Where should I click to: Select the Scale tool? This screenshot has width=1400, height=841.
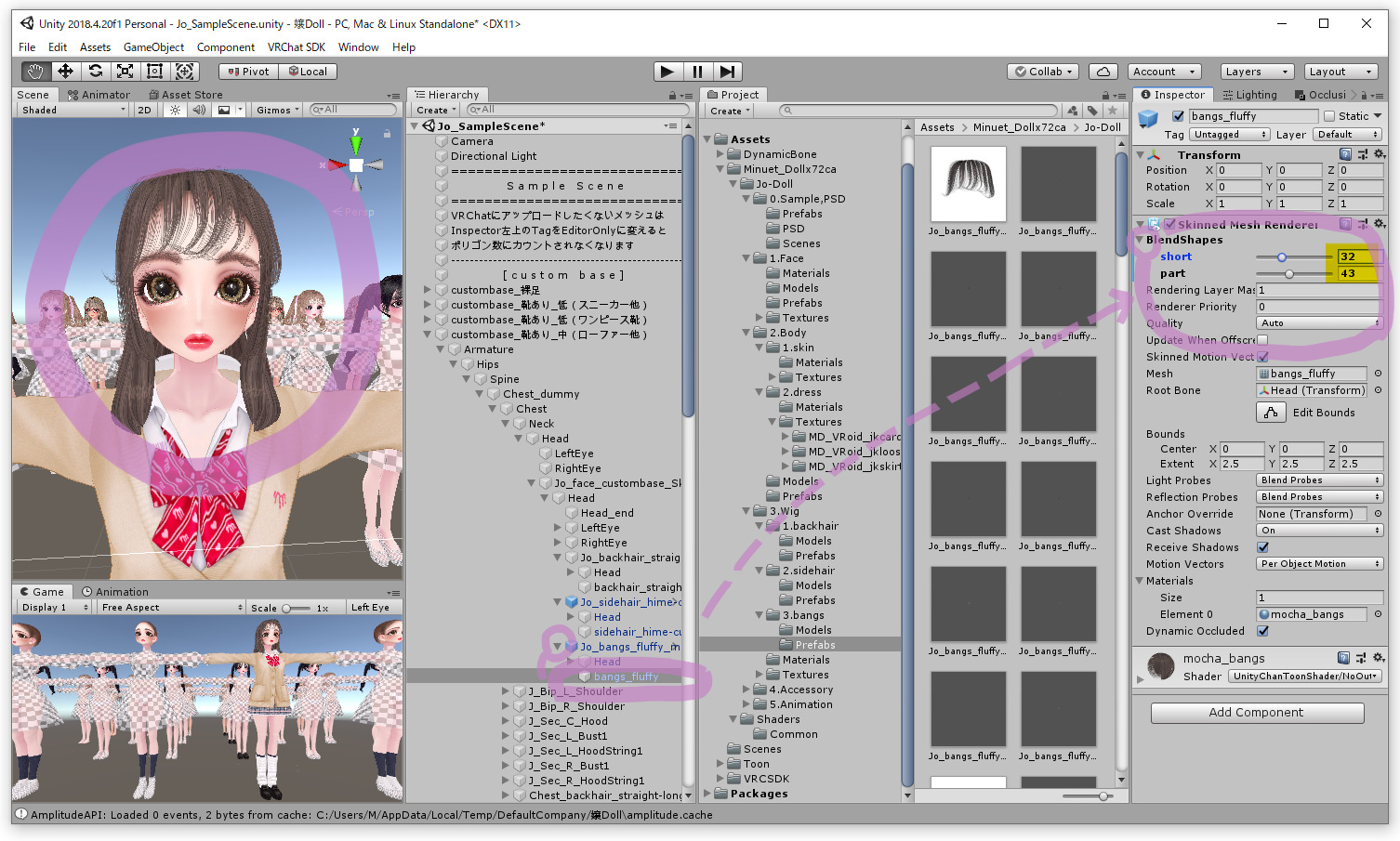tap(125, 72)
